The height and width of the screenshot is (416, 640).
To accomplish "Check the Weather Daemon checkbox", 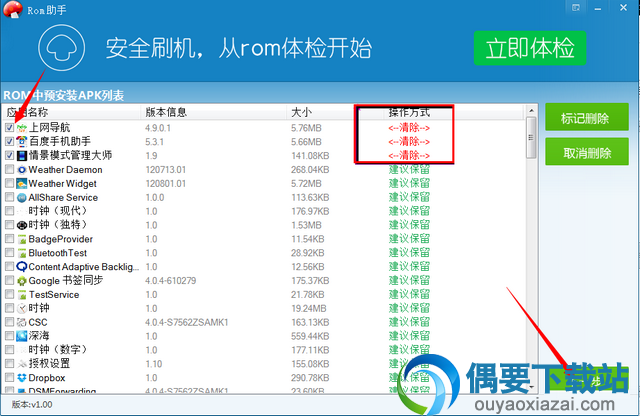I will click(9, 169).
